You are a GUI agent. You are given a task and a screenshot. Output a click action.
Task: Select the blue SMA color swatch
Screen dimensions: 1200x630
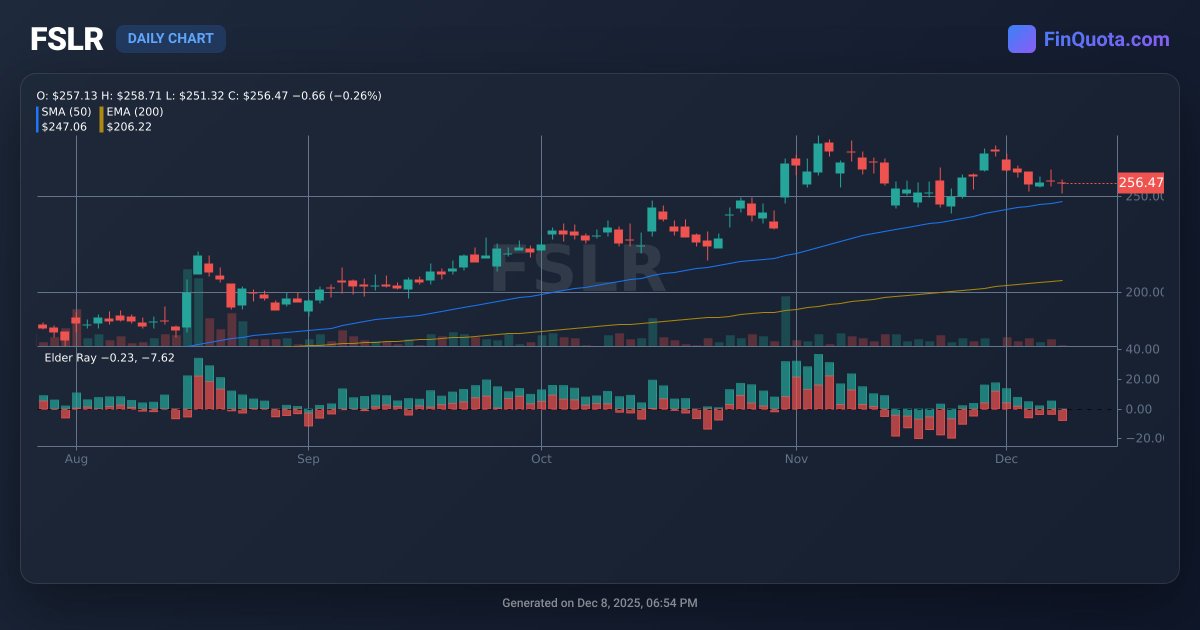40,119
